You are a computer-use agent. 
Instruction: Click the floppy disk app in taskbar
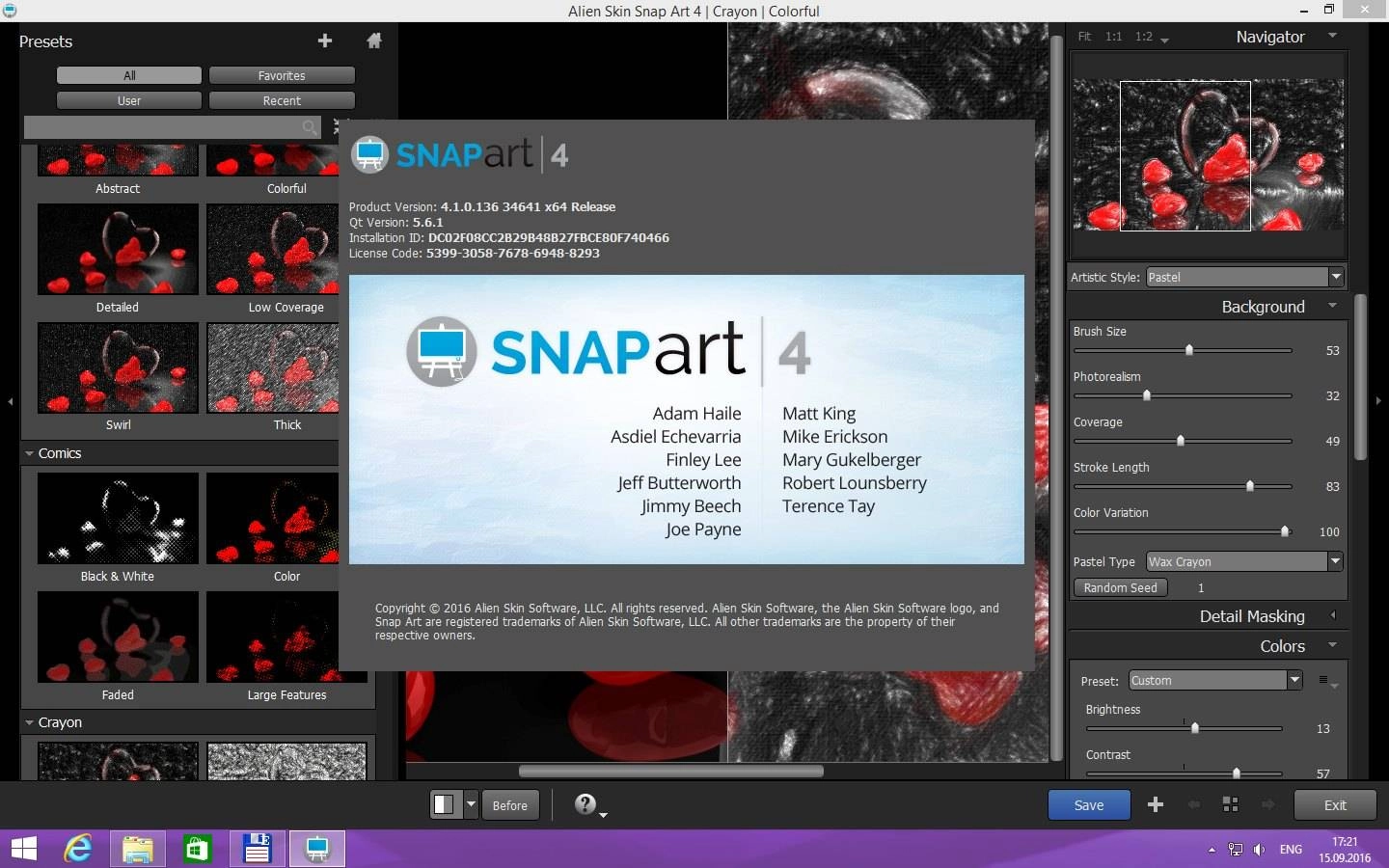(257, 849)
